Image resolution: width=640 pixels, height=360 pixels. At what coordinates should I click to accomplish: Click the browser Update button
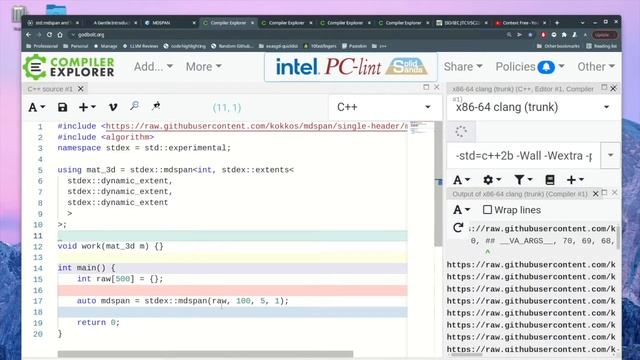click(604, 35)
